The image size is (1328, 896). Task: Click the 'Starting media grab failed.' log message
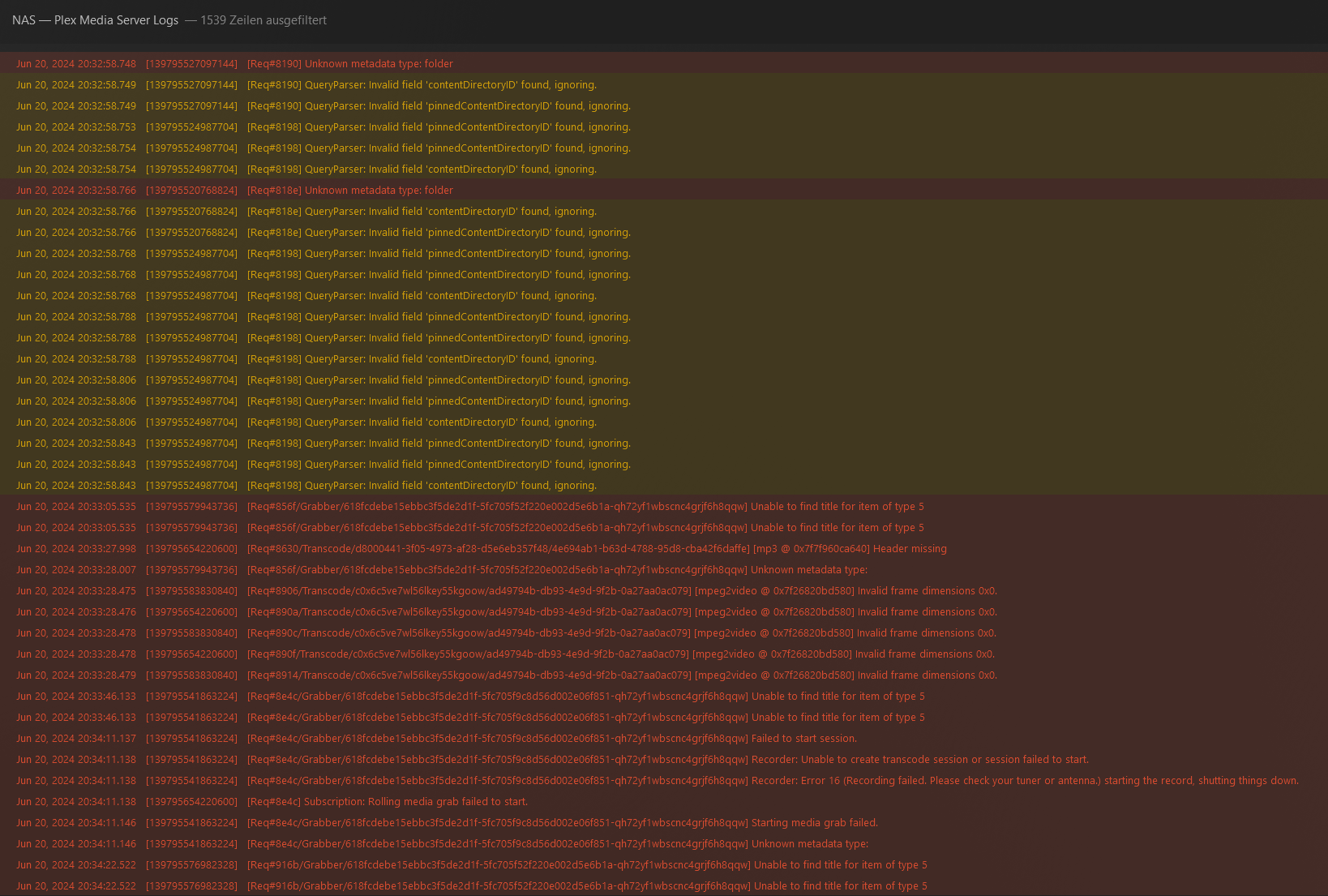[x=563, y=822]
